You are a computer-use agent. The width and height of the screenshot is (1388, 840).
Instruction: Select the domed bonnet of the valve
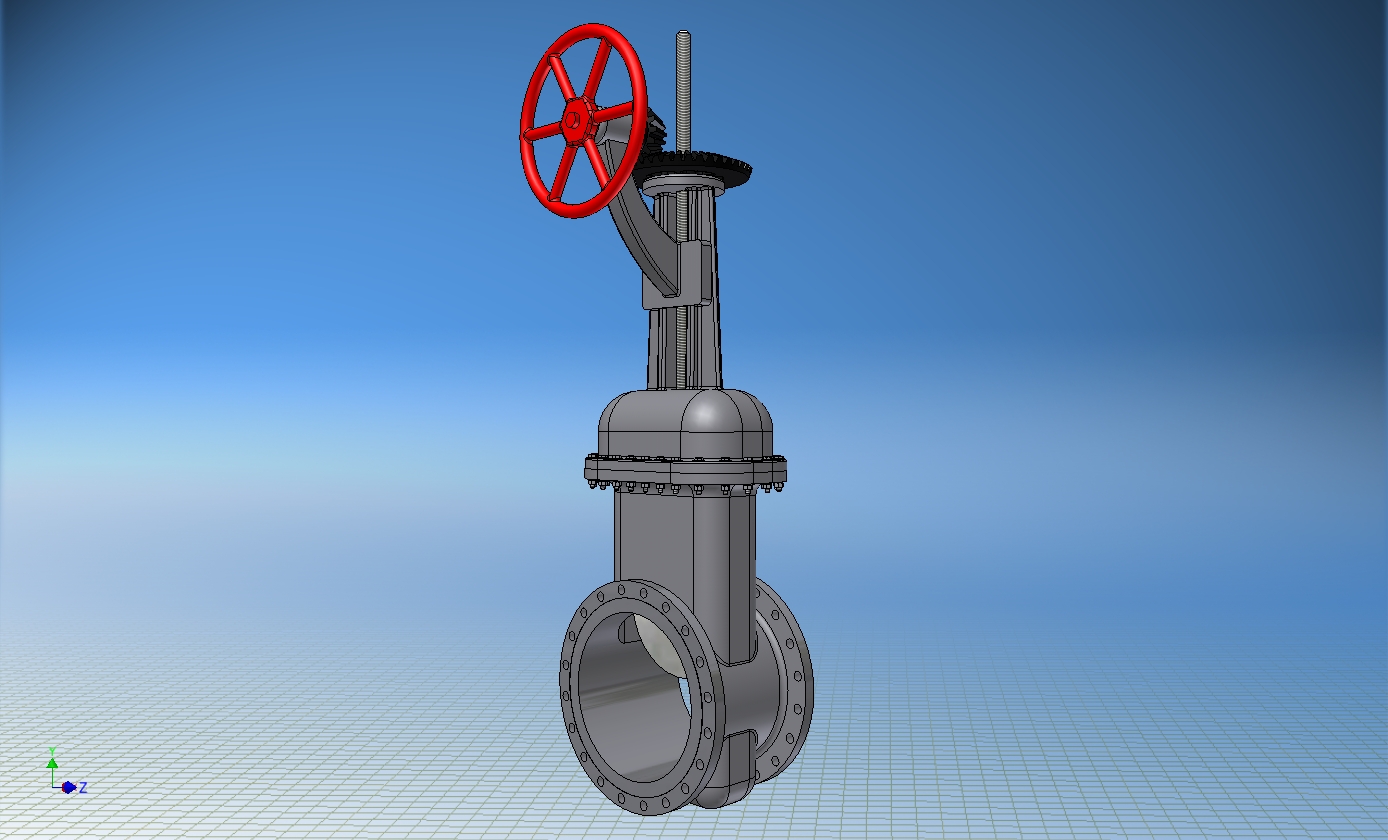pyautogui.click(x=686, y=423)
